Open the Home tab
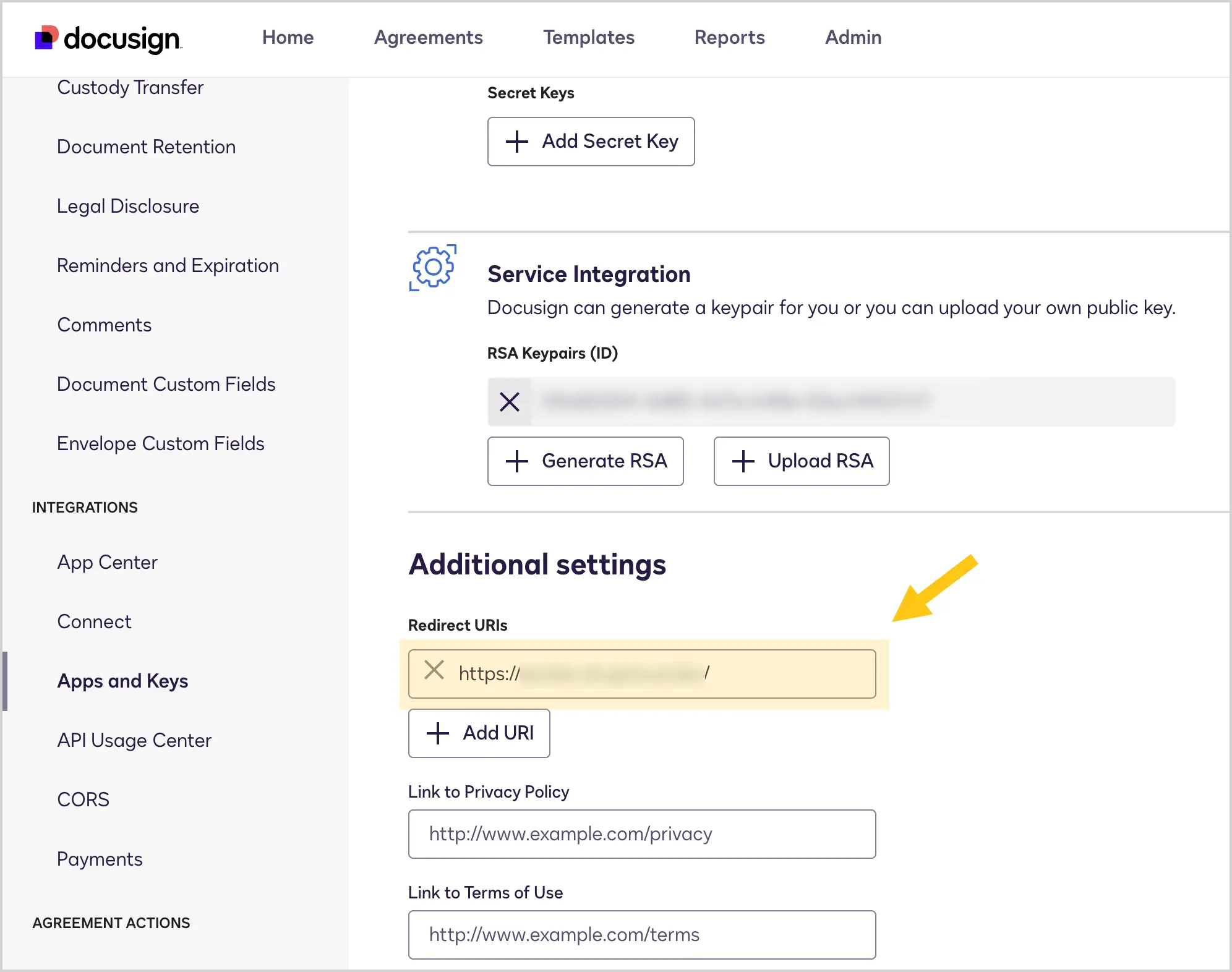Image resolution: width=1232 pixels, height=972 pixels. [288, 37]
